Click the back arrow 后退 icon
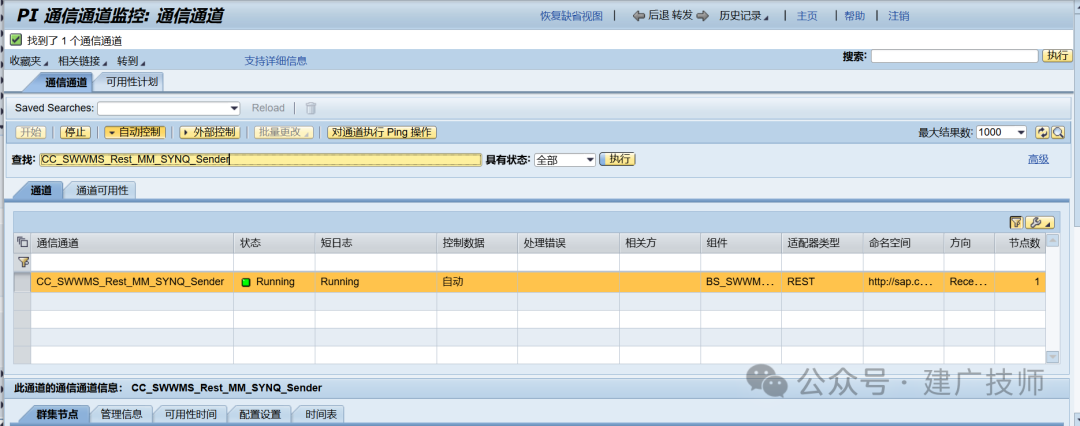The image size is (1080, 426). (x=638, y=16)
